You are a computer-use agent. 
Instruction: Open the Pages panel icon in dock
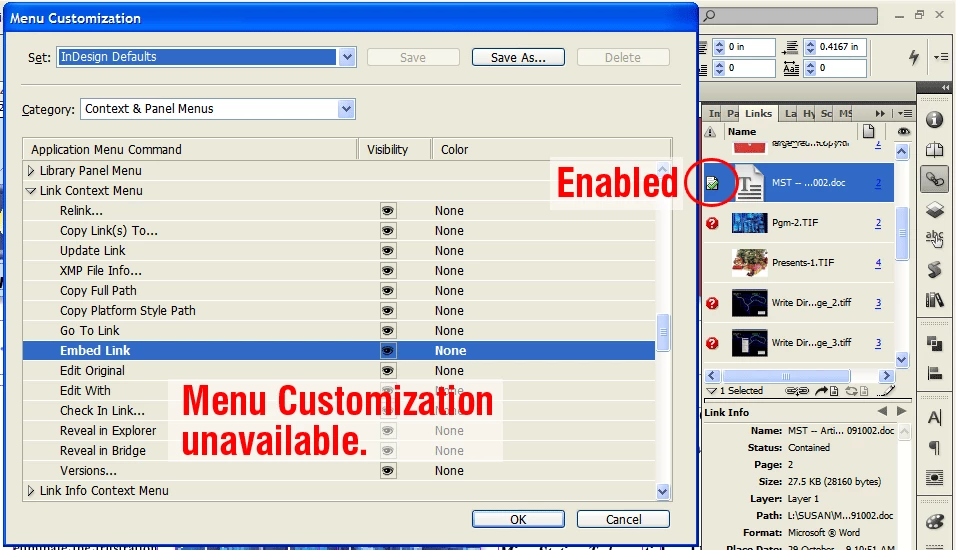click(934, 149)
